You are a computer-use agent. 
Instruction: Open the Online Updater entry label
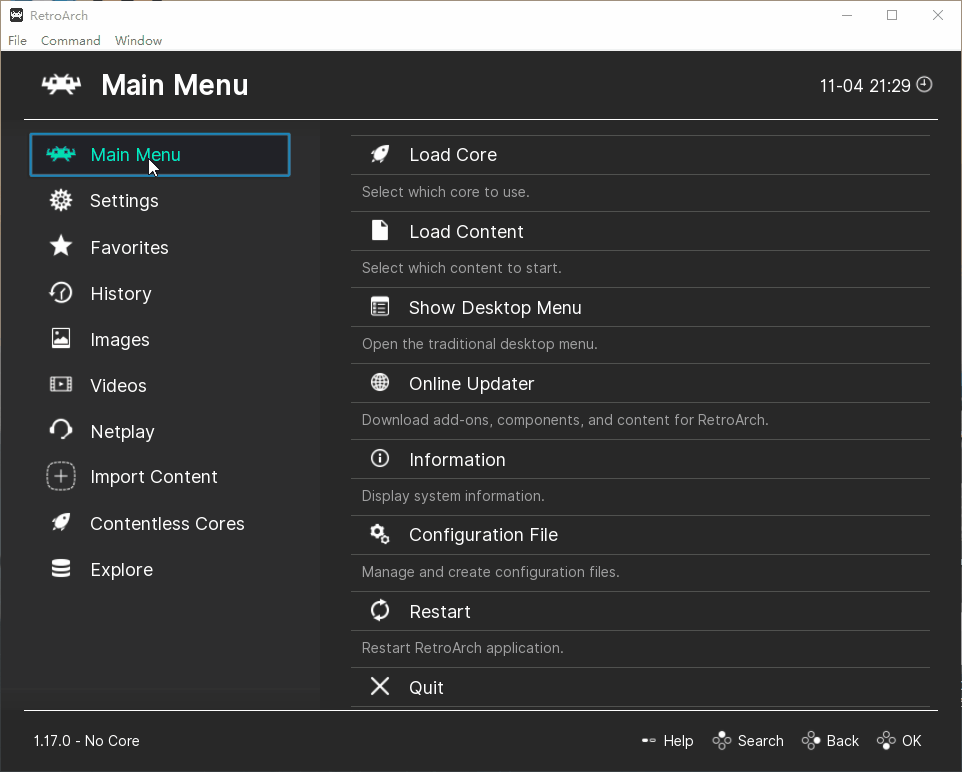471,384
